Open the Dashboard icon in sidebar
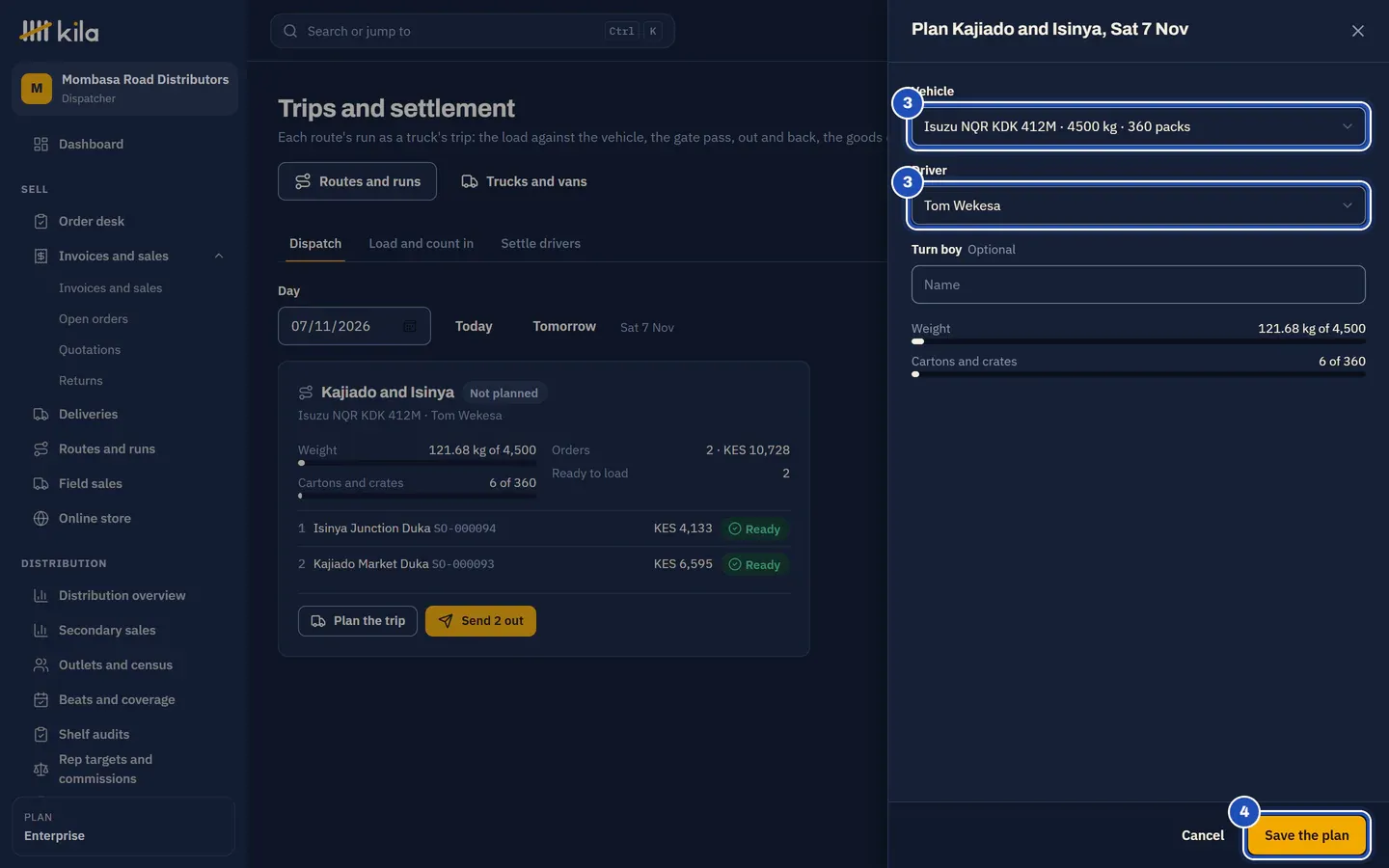The height and width of the screenshot is (868, 1389). click(x=41, y=145)
